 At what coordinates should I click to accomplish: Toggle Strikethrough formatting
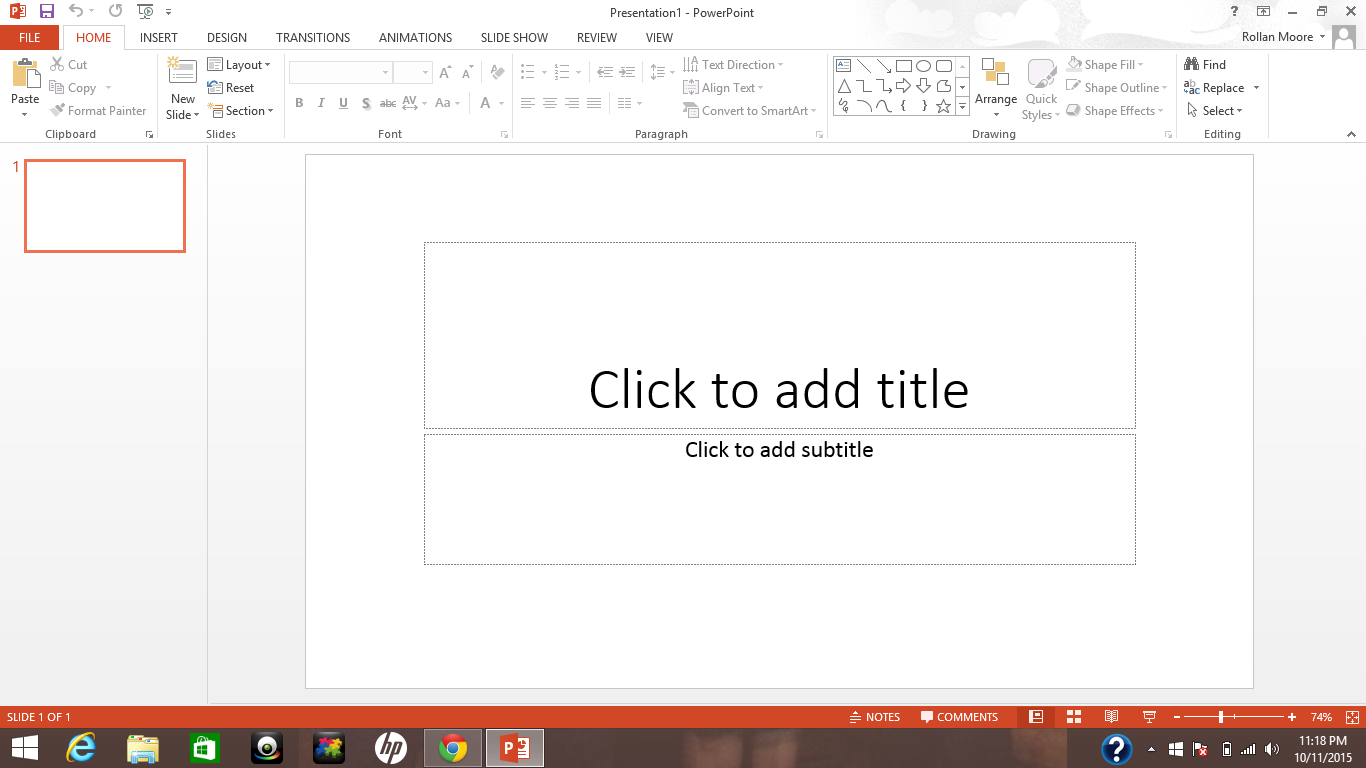point(388,103)
